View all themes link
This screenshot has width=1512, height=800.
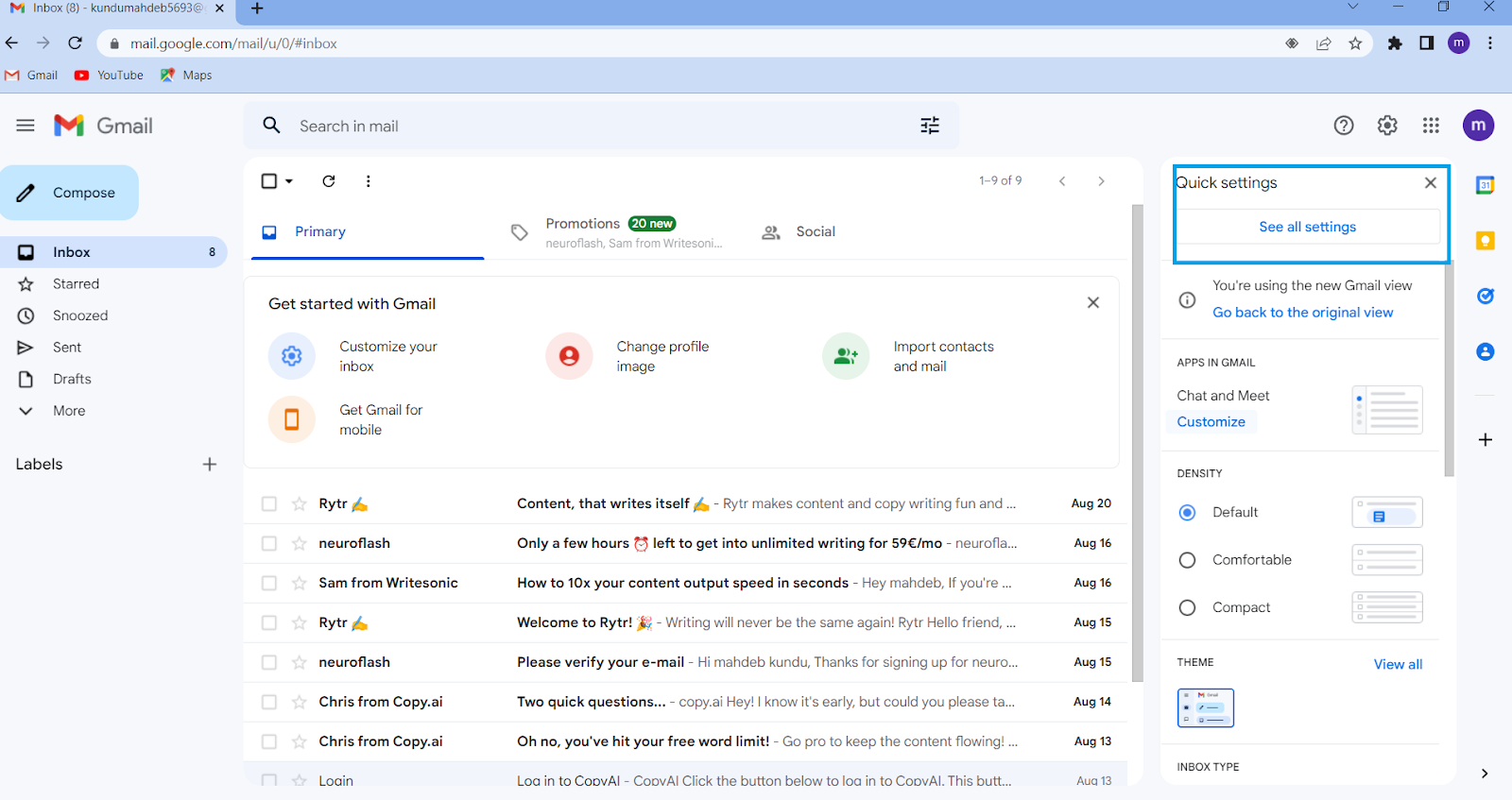1398,664
